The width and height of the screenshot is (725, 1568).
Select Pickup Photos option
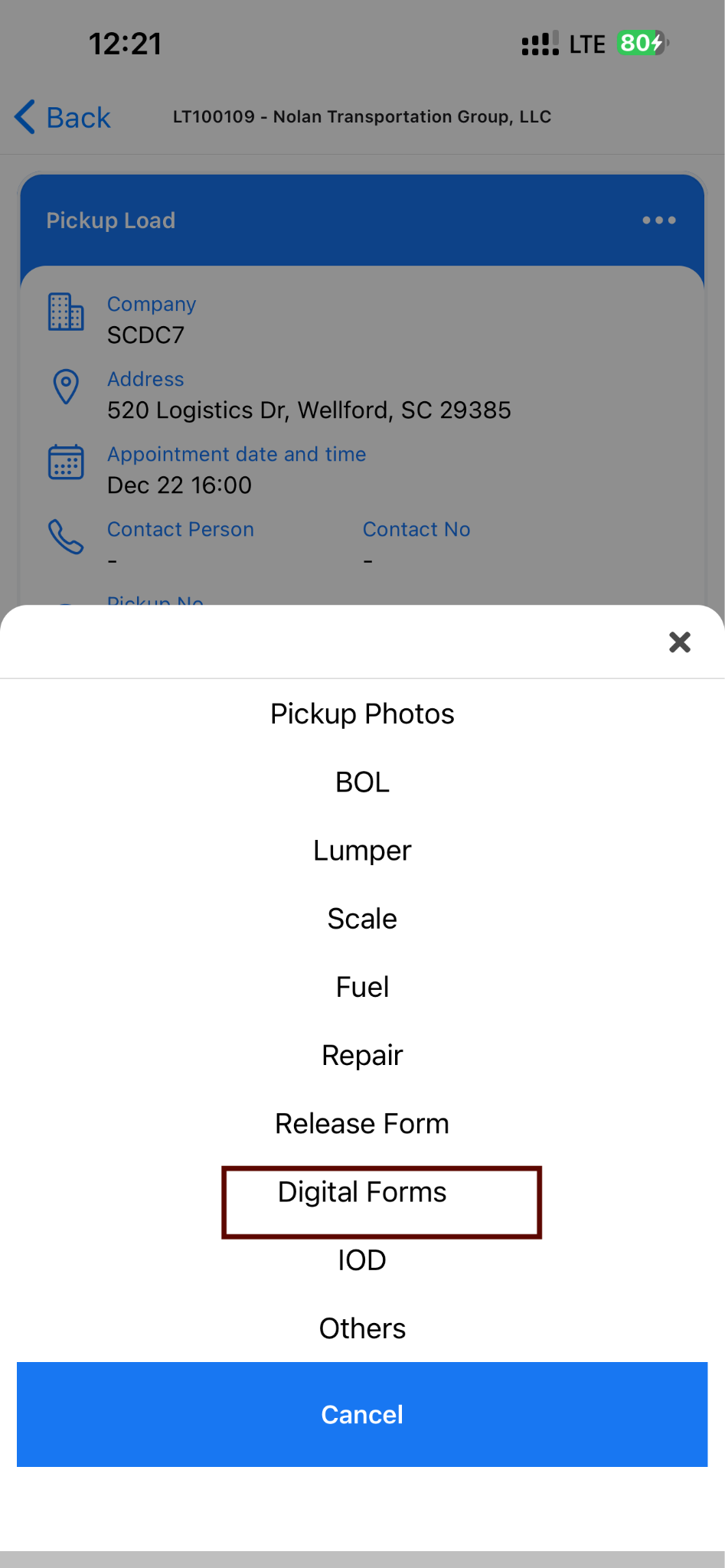pyautogui.click(x=362, y=714)
